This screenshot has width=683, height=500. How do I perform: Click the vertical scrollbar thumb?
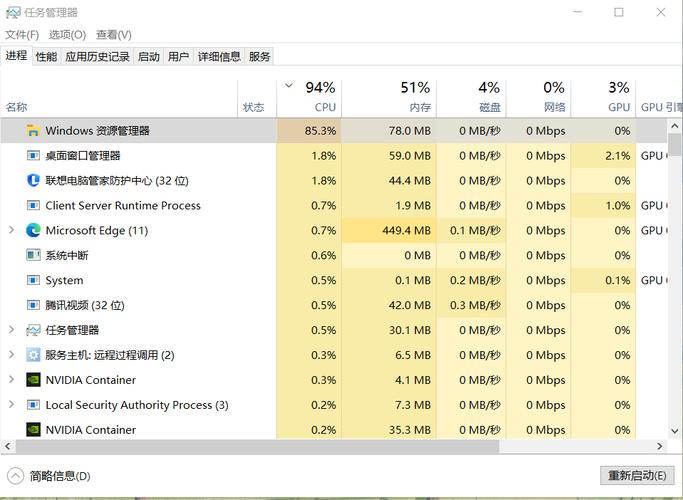tap(675, 145)
